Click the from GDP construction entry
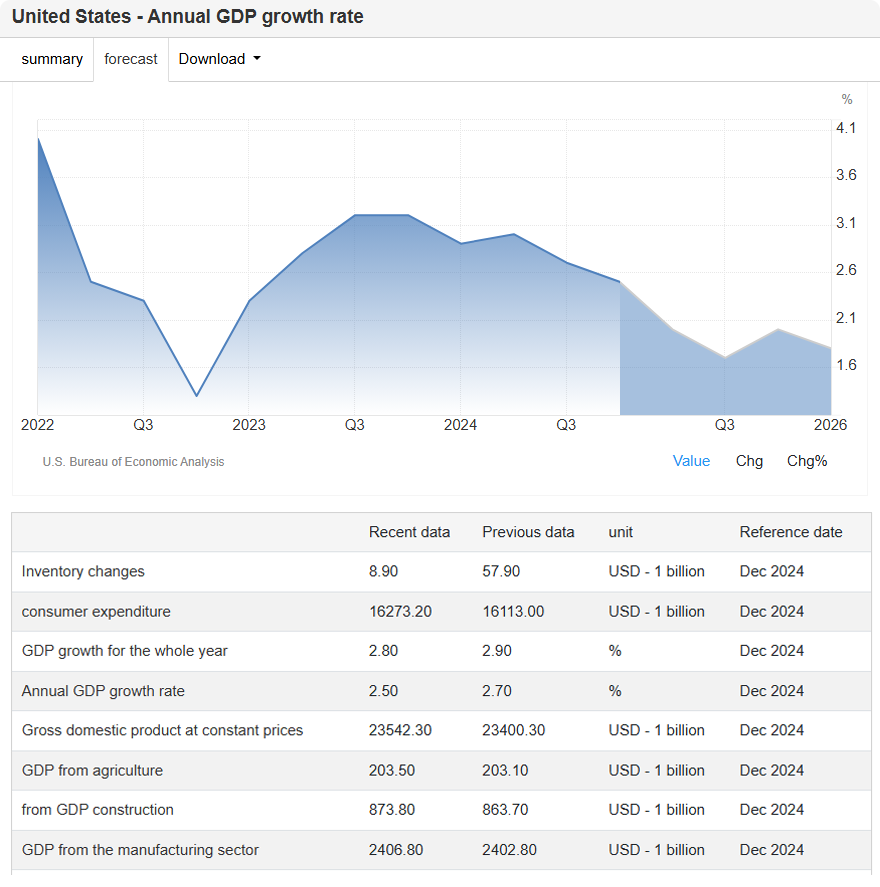This screenshot has height=887, width=880. point(98,810)
